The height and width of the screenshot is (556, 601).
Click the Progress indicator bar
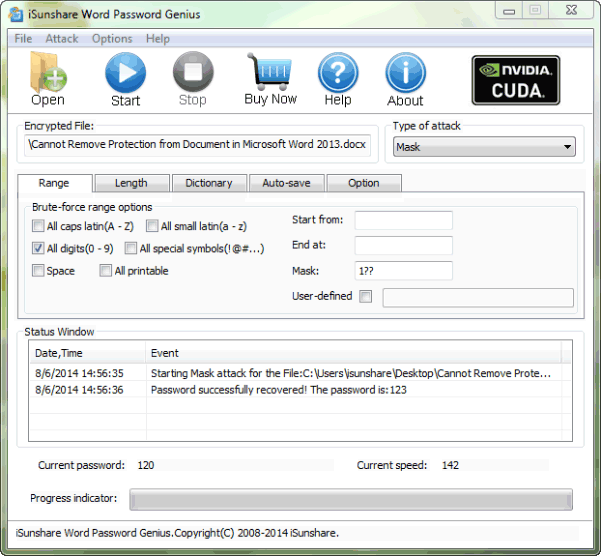pyautogui.click(x=351, y=500)
